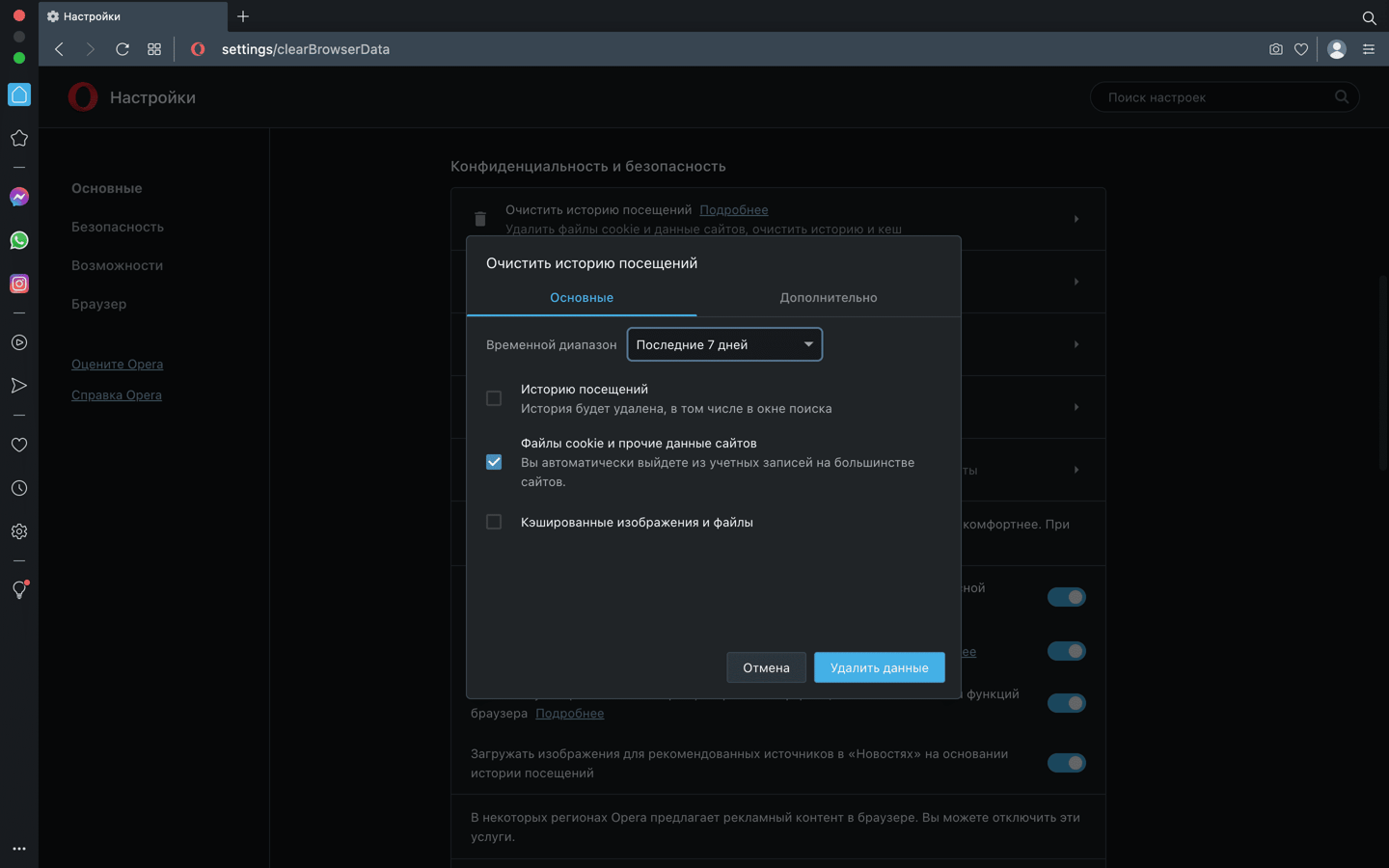Screen dimensions: 1389x868
Task: Uncheck 'Файлы cookie и прочие данные сайтов'
Action: click(494, 462)
